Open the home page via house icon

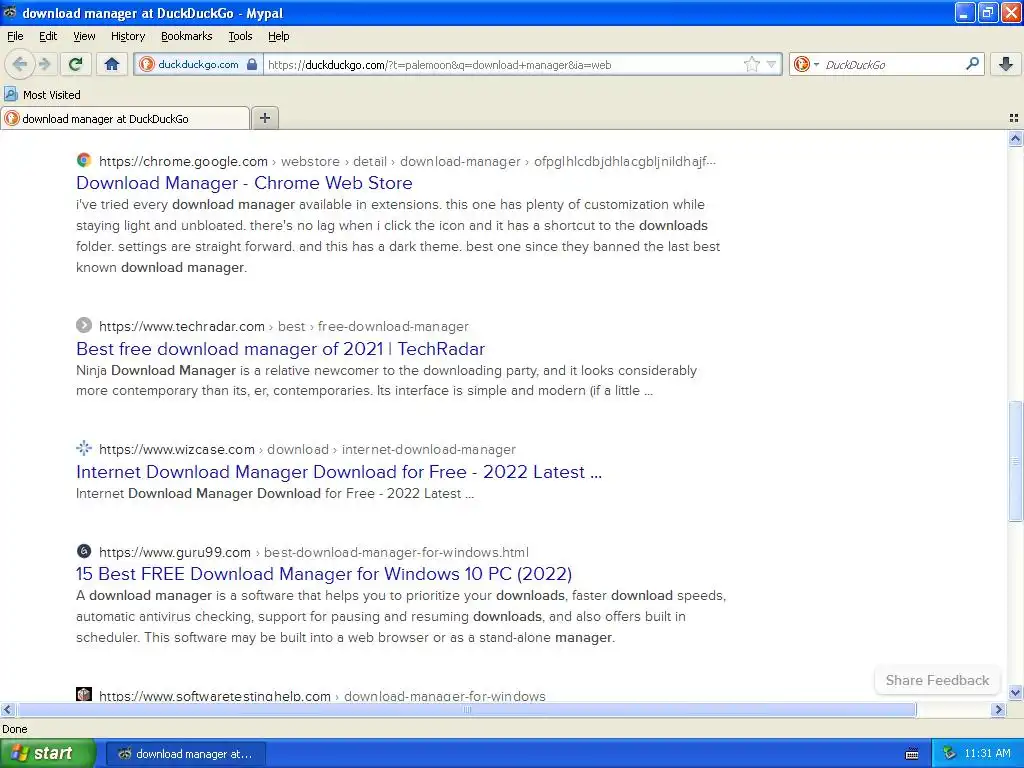(112, 64)
